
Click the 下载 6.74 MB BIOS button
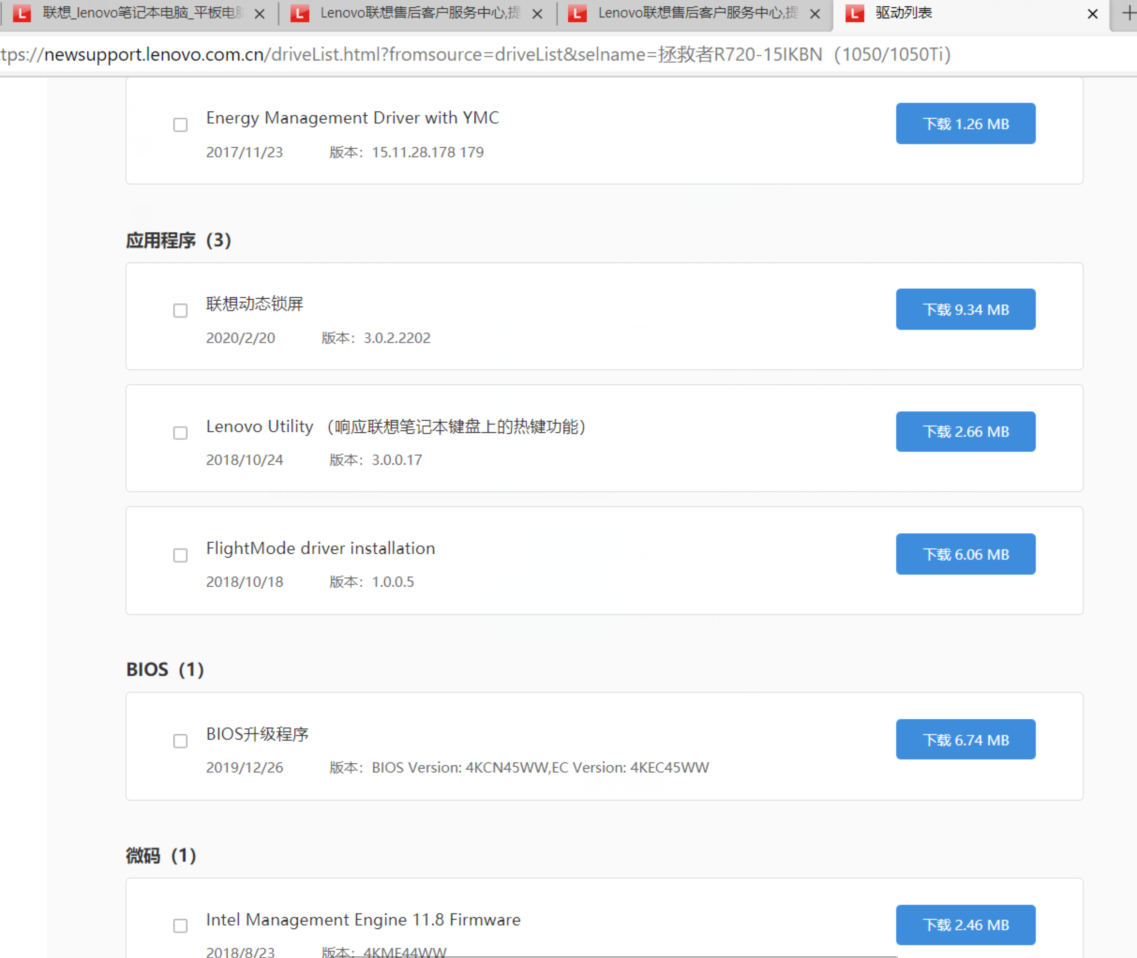pyautogui.click(x=965, y=740)
